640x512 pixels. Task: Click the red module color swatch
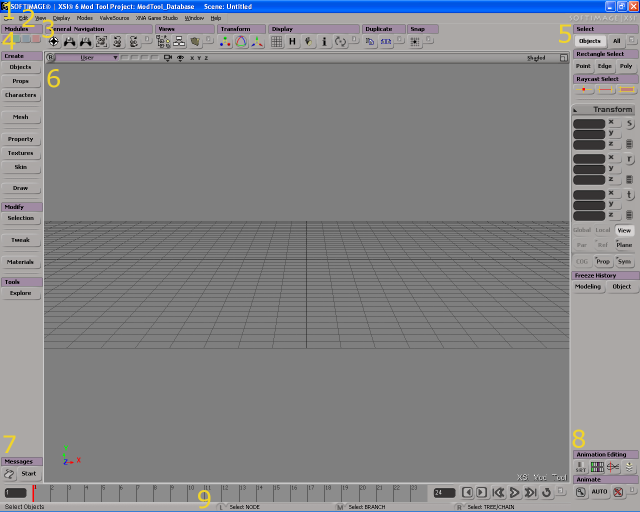click(36, 39)
